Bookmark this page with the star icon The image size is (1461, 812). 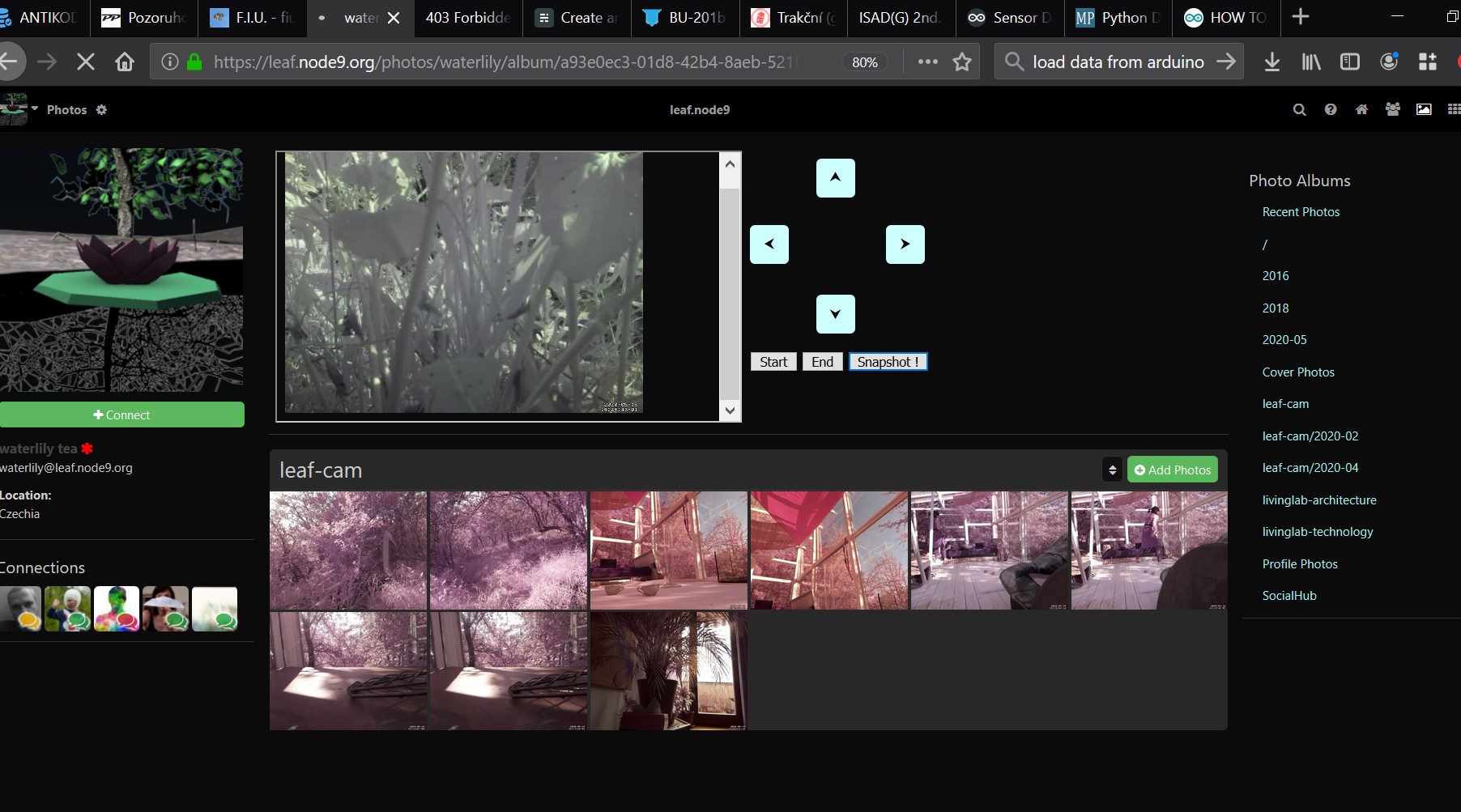(x=961, y=62)
